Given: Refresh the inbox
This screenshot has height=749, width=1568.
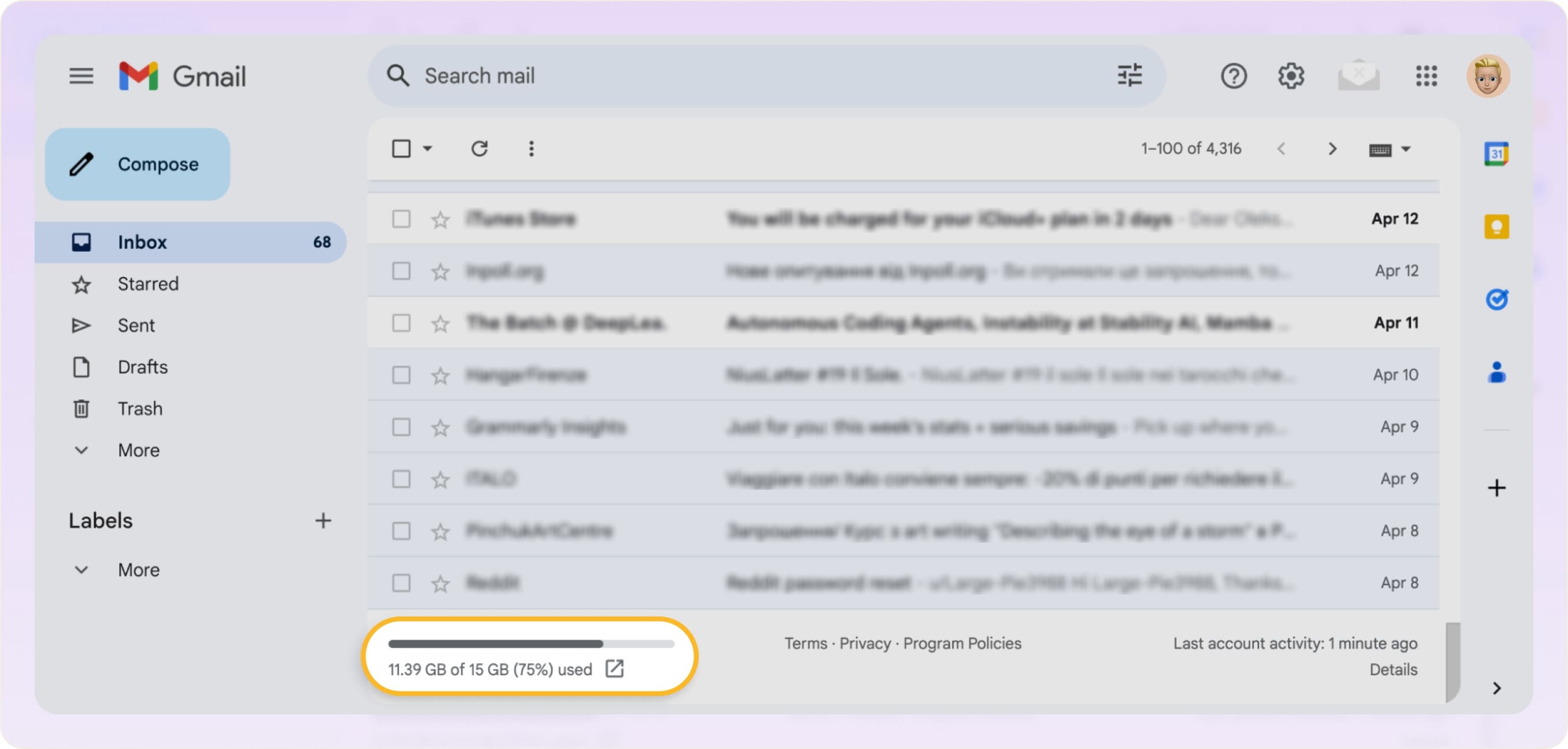Looking at the screenshot, I should (480, 148).
